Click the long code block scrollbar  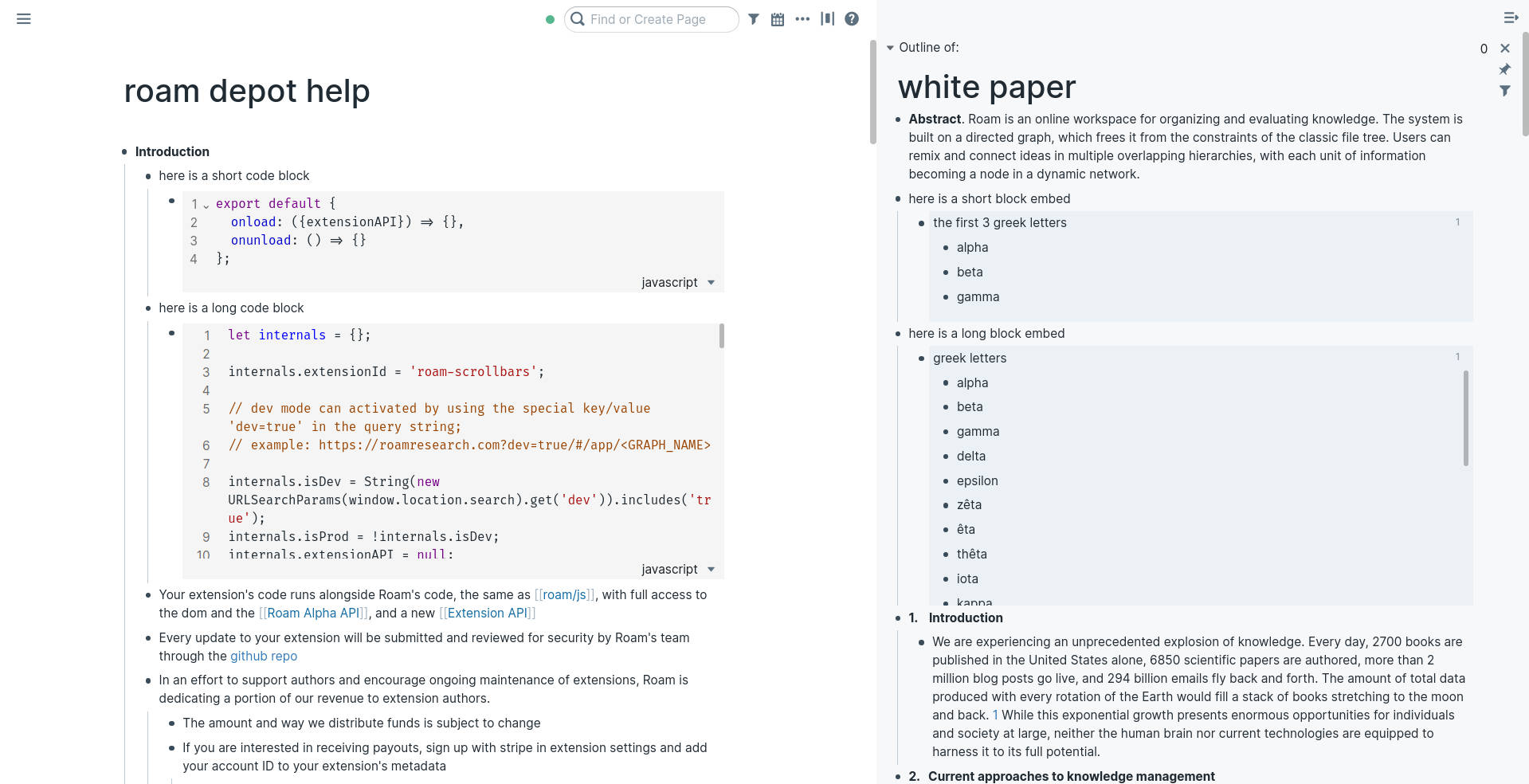click(722, 337)
